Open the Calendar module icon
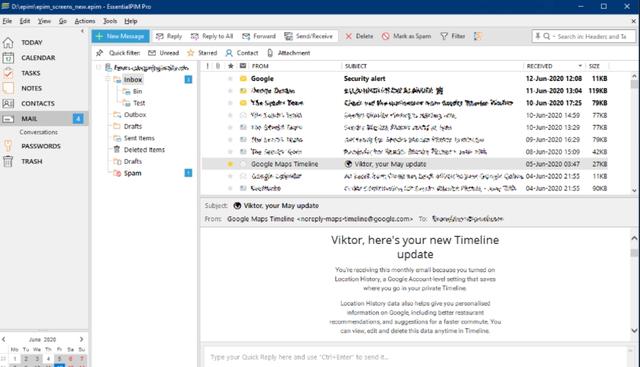 pos(8,58)
